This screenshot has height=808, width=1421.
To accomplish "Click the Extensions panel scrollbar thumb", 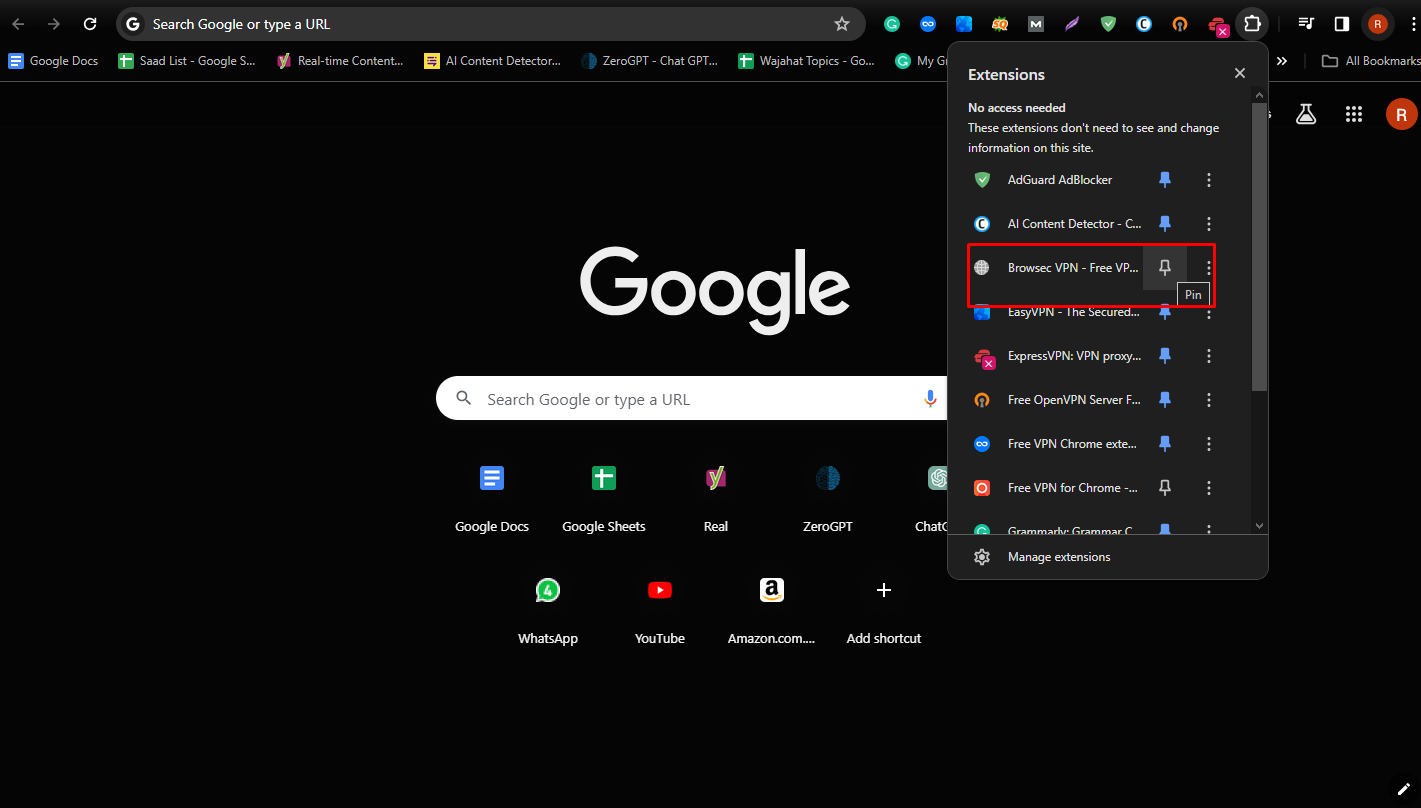I will [1259, 245].
